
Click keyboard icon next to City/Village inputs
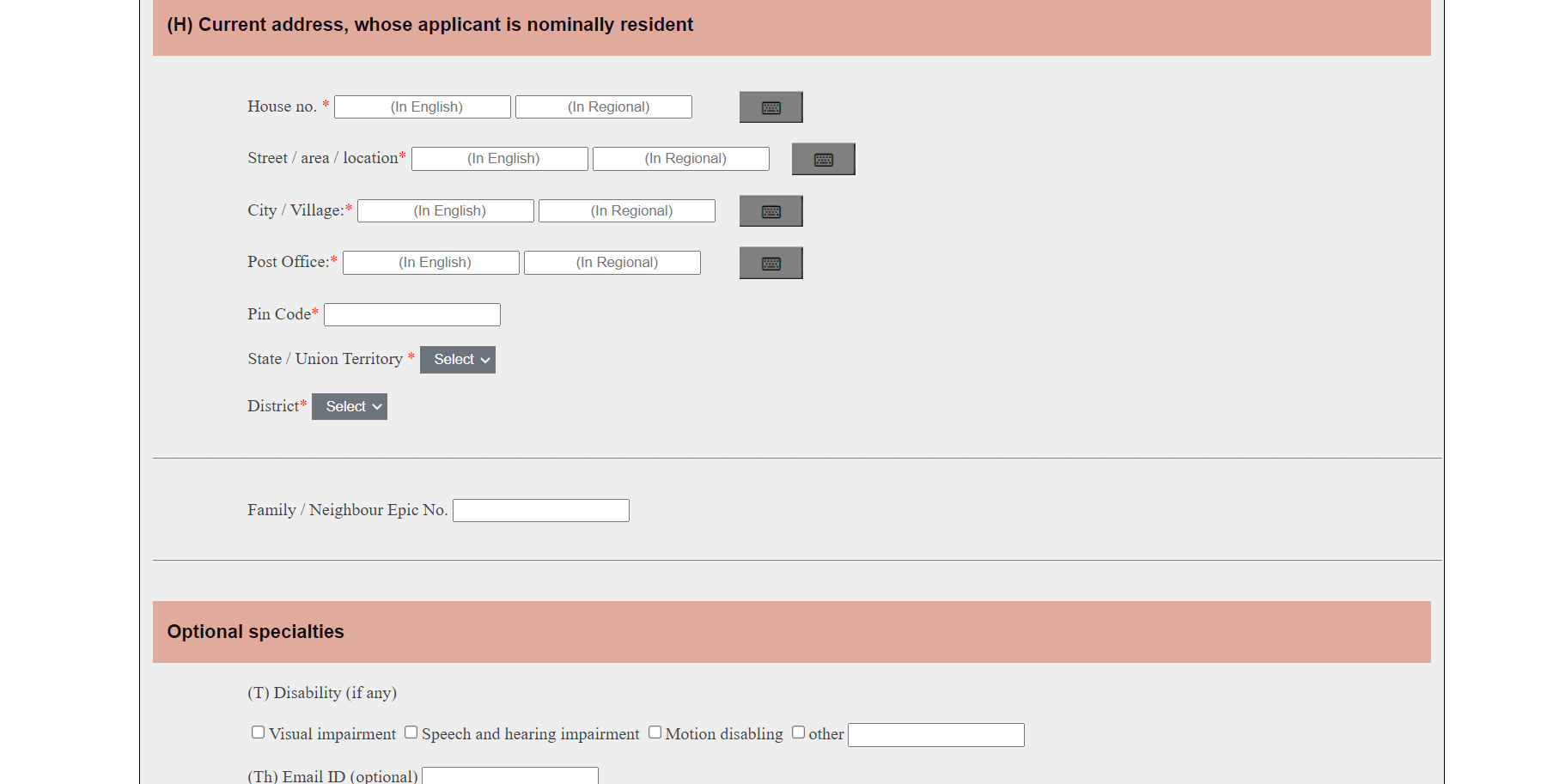click(770, 210)
